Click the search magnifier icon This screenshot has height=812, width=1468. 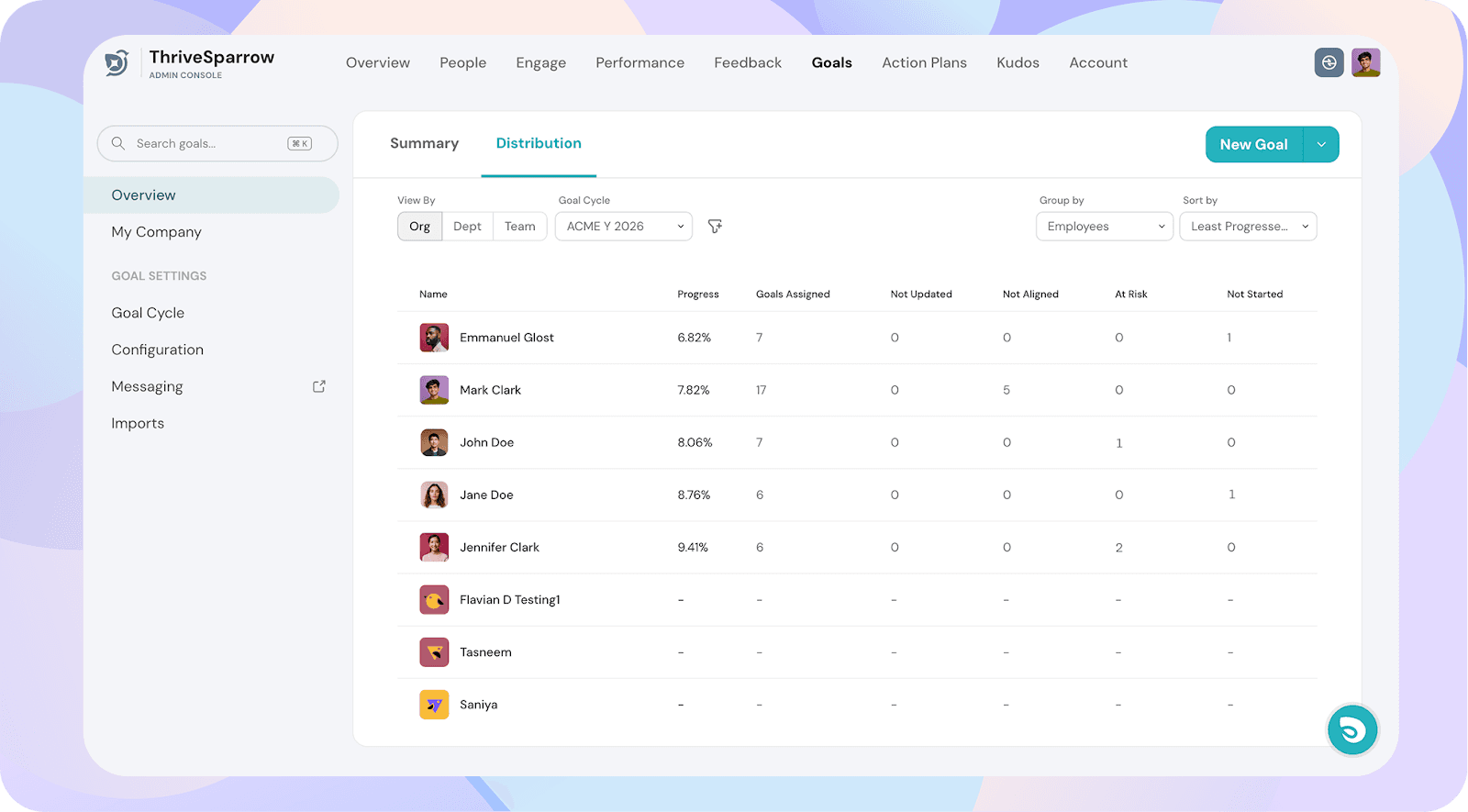point(118,143)
